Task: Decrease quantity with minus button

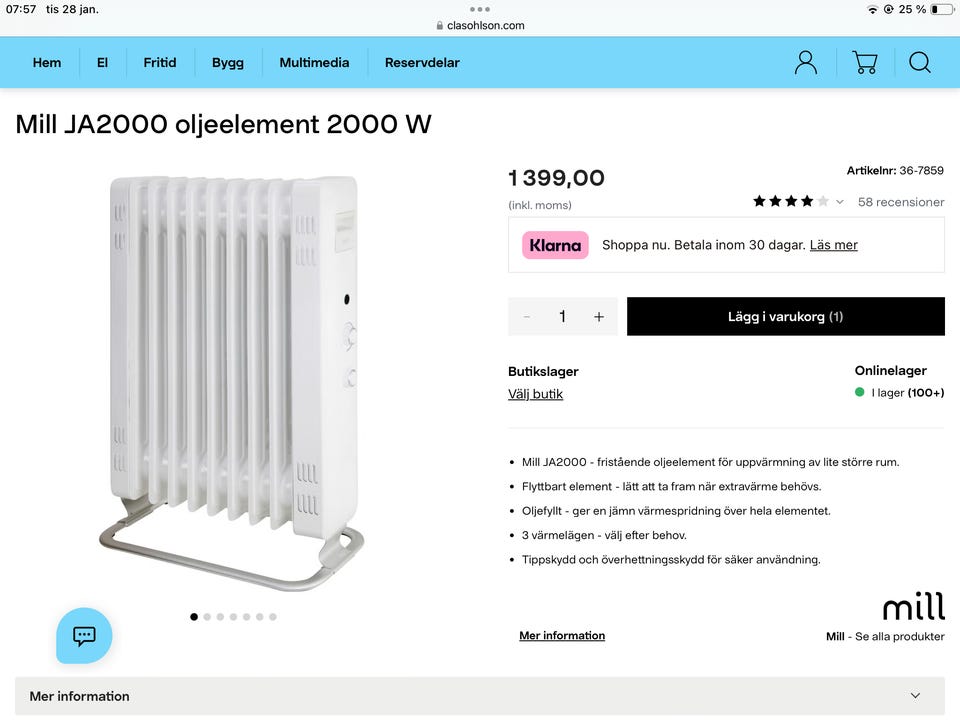Action: pyautogui.click(x=527, y=316)
